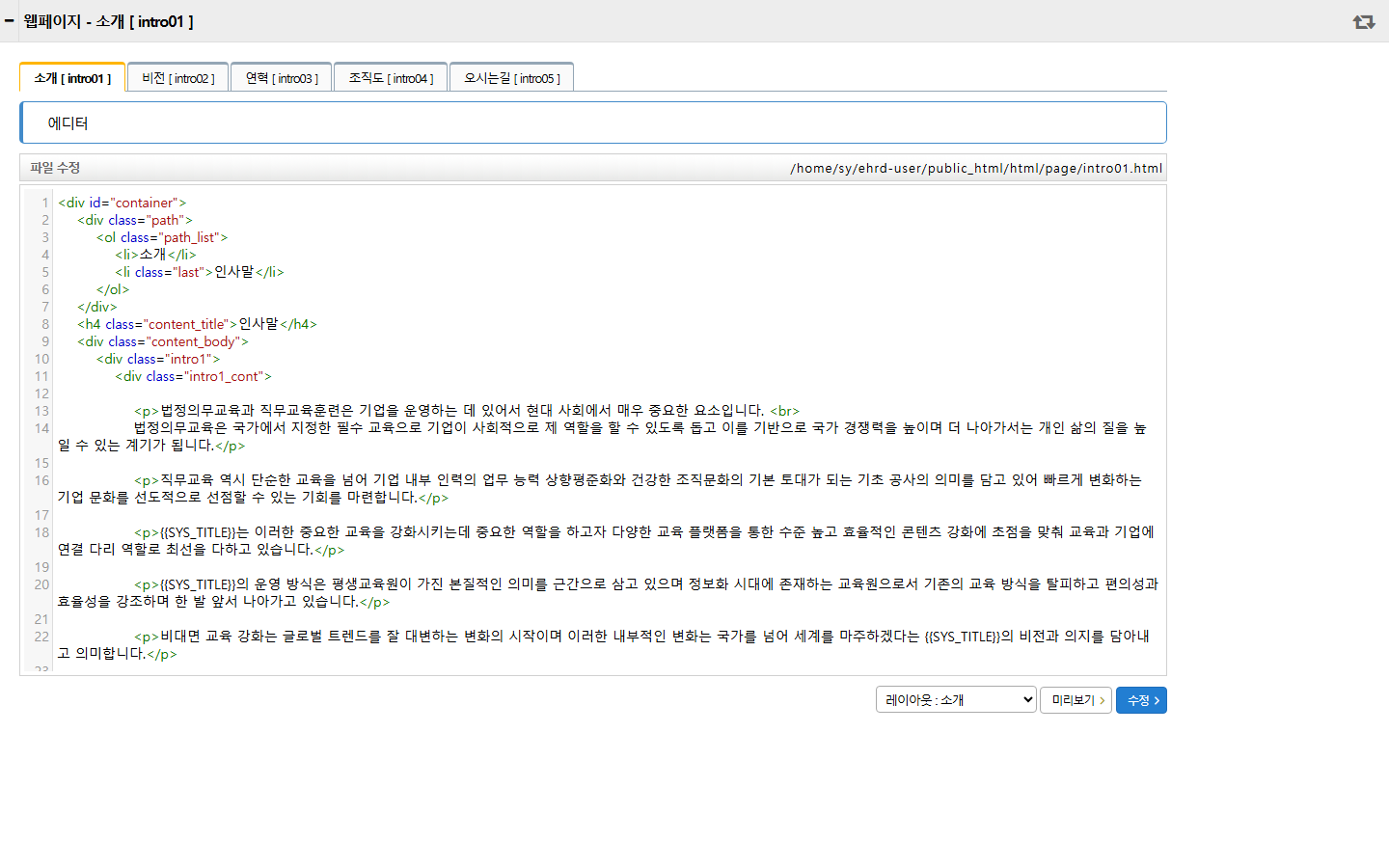Select the 조직도 [ intro04 ] tab
The width and height of the screenshot is (1389, 868).
[391, 78]
